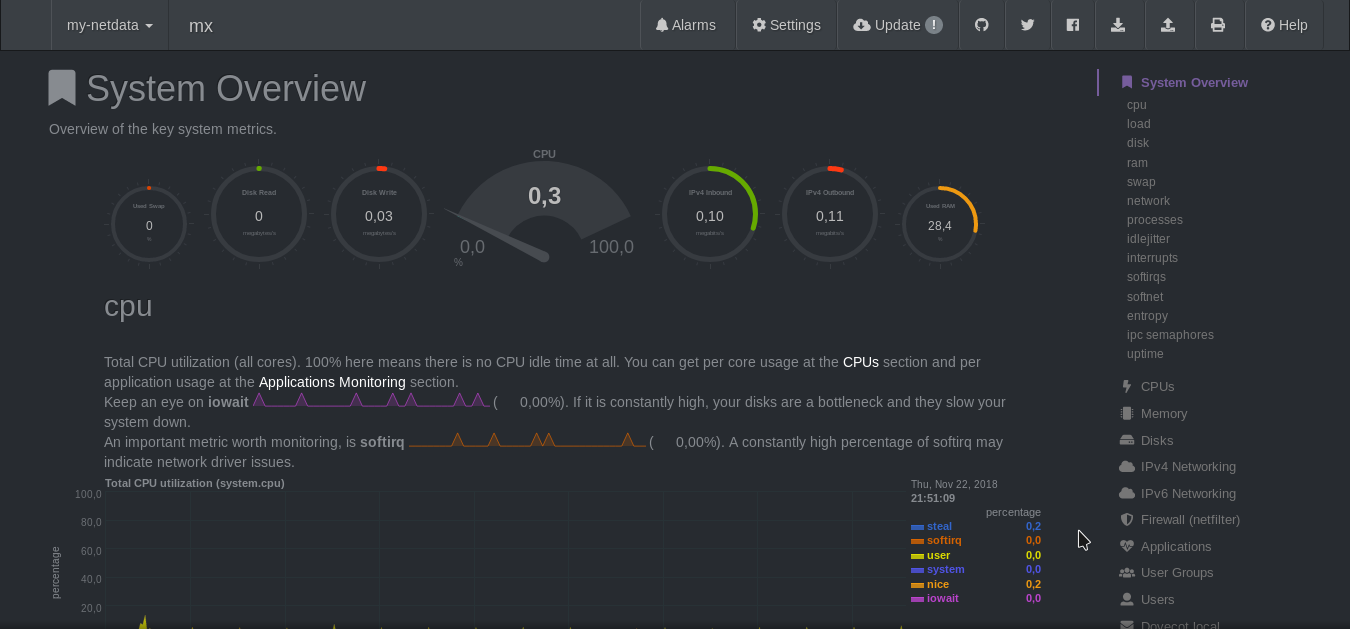
Task: Toggle the steal dimension in chart legend
Action: (939, 526)
